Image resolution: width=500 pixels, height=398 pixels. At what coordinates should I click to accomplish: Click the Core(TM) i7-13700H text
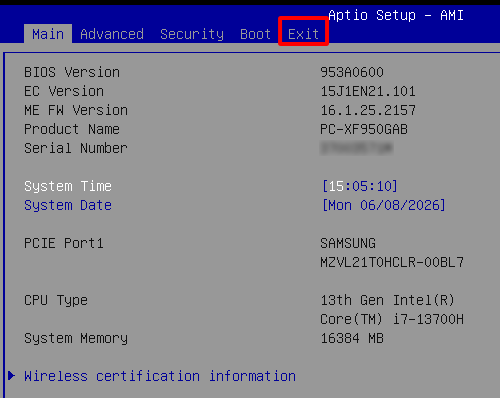[x=392, y=319]
